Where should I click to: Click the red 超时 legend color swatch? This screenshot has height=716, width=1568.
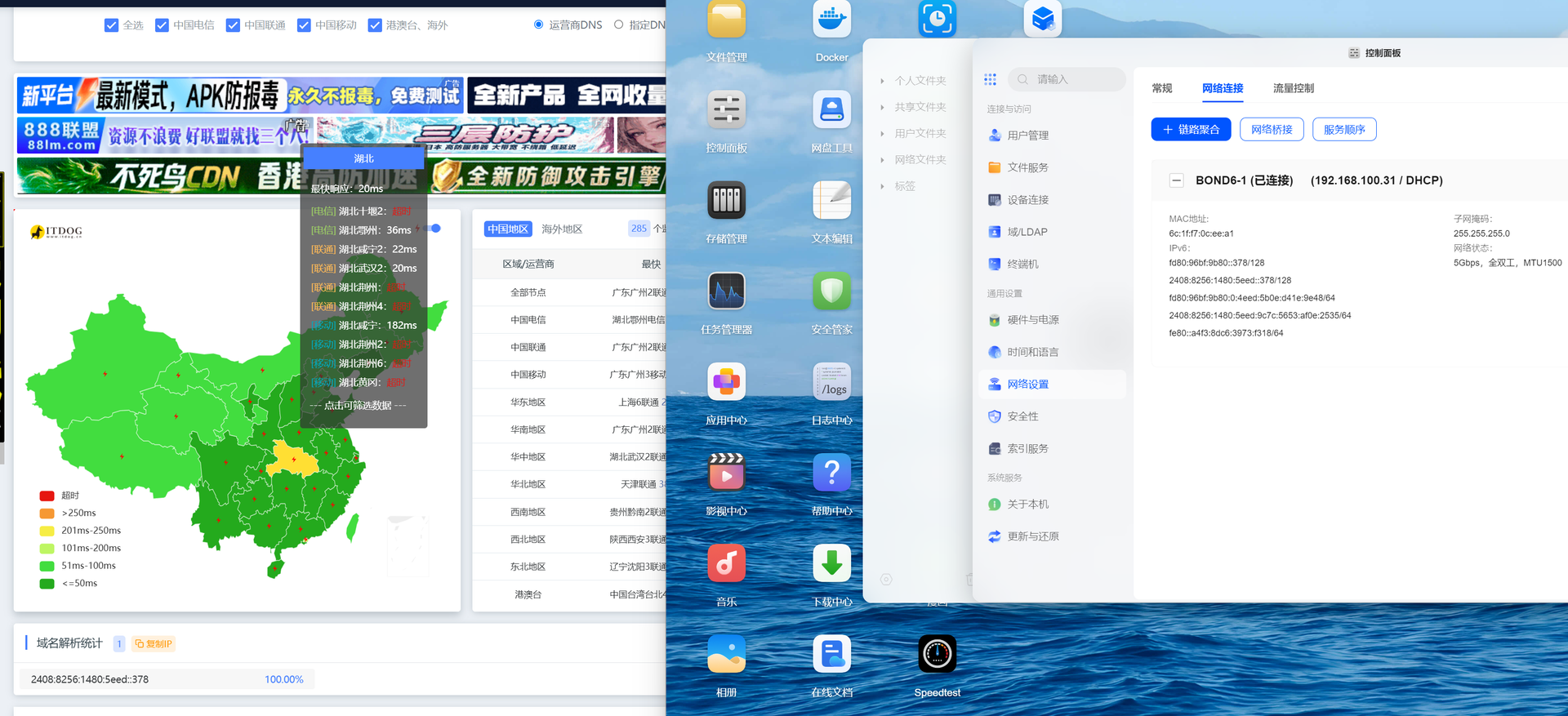[x=47, y=496]
